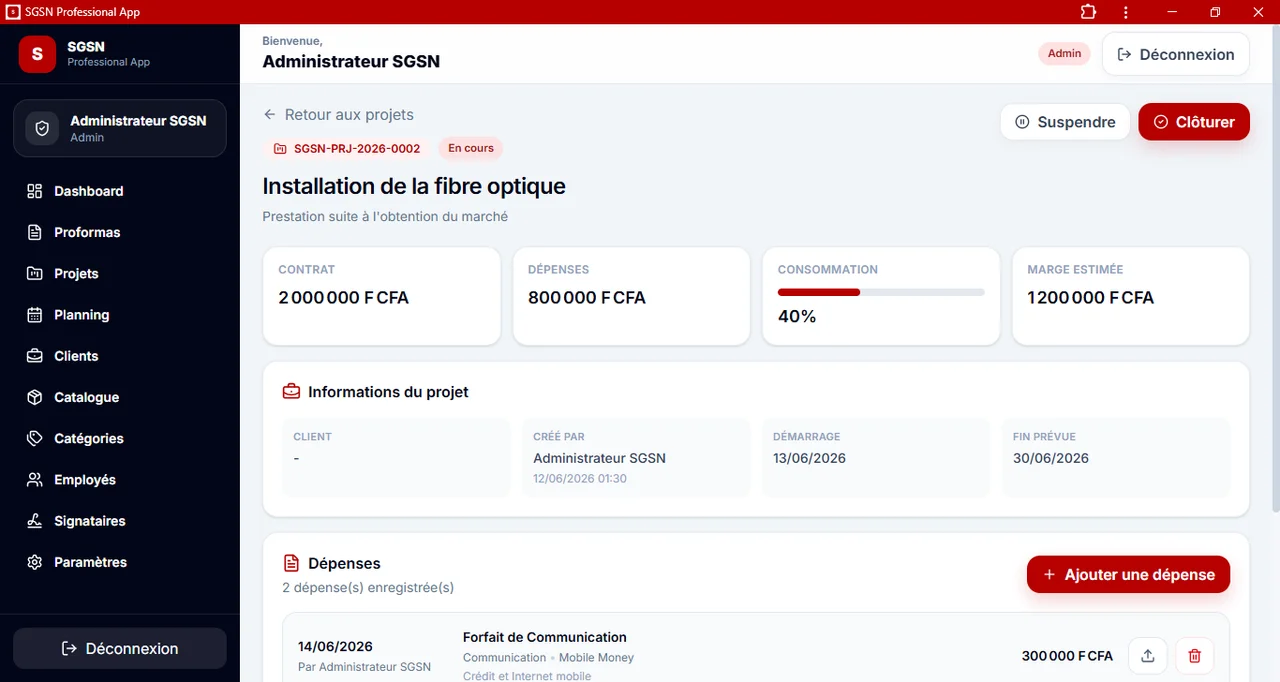Click the Fin prévue date 30/06/2026
This screenshot has width=1280, height=682.
tap(1051, 458)
